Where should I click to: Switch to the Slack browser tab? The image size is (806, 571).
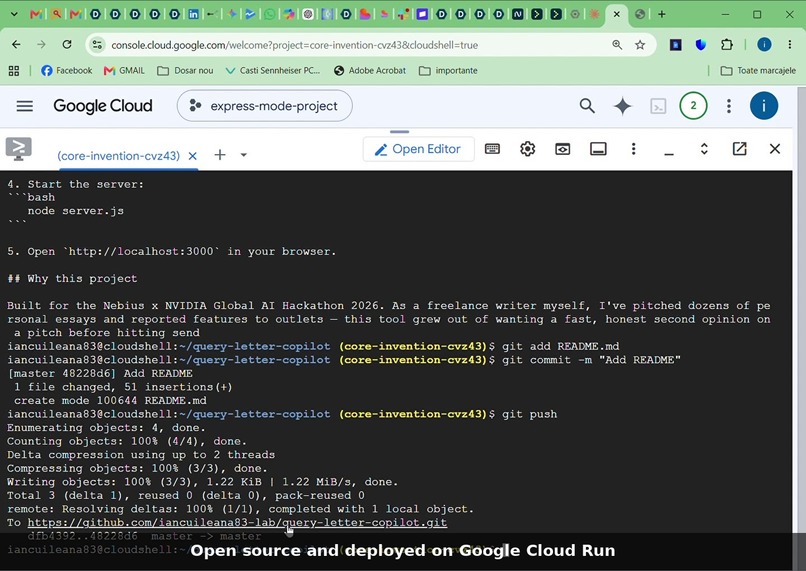click(404, 14)
